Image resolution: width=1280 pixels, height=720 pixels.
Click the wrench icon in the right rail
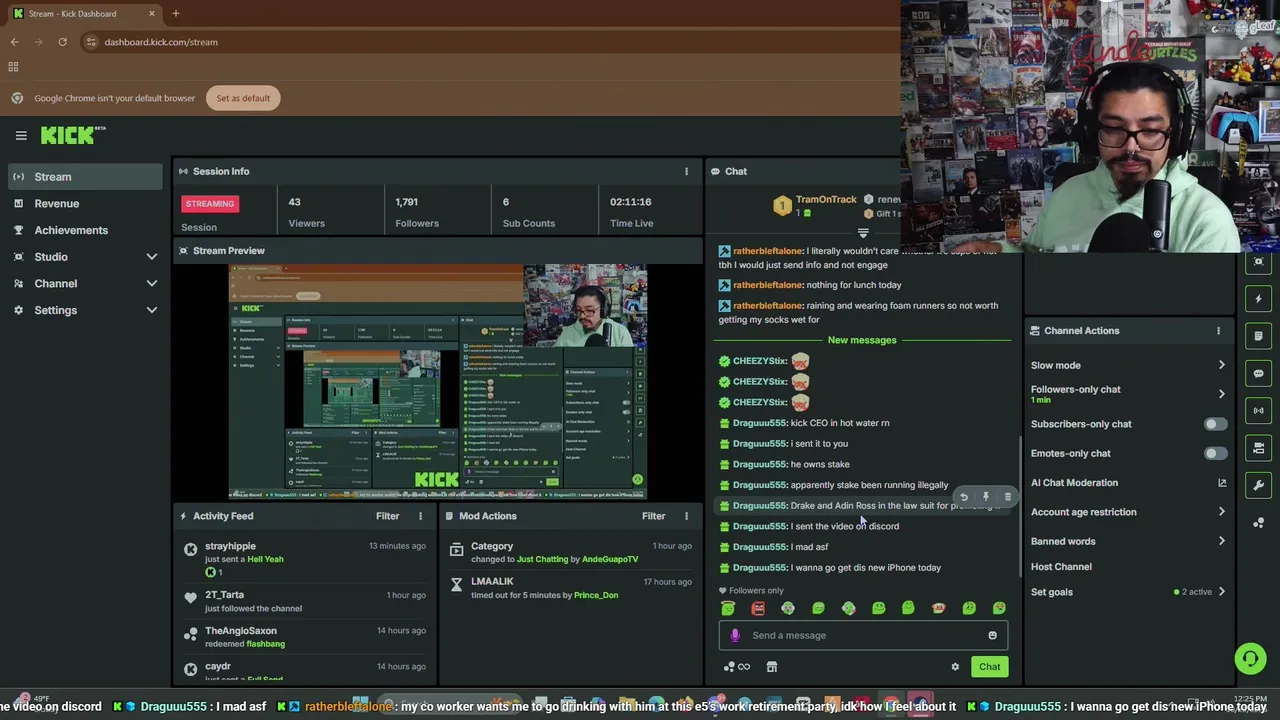1259,485
